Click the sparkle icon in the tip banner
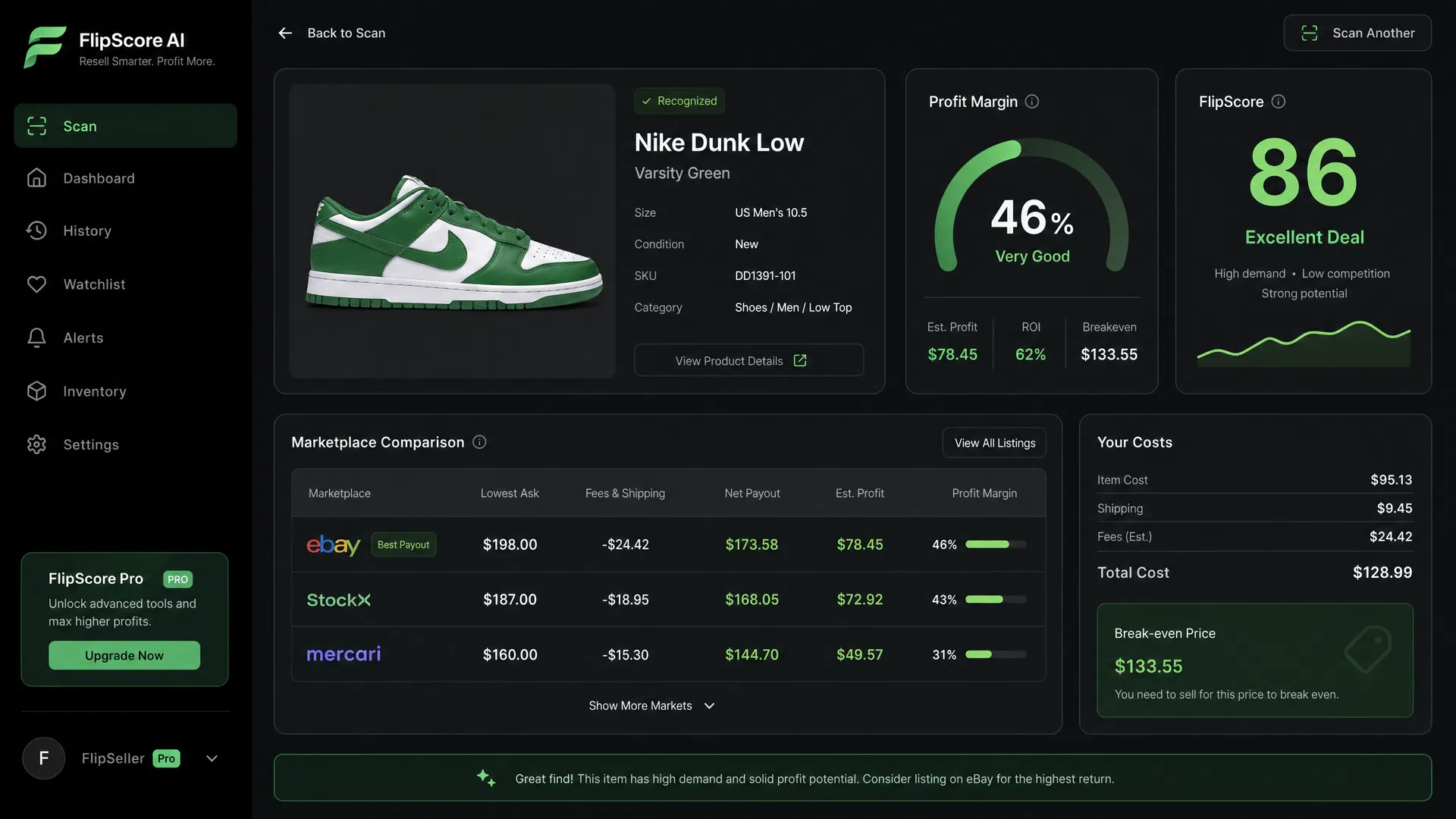 486,778
